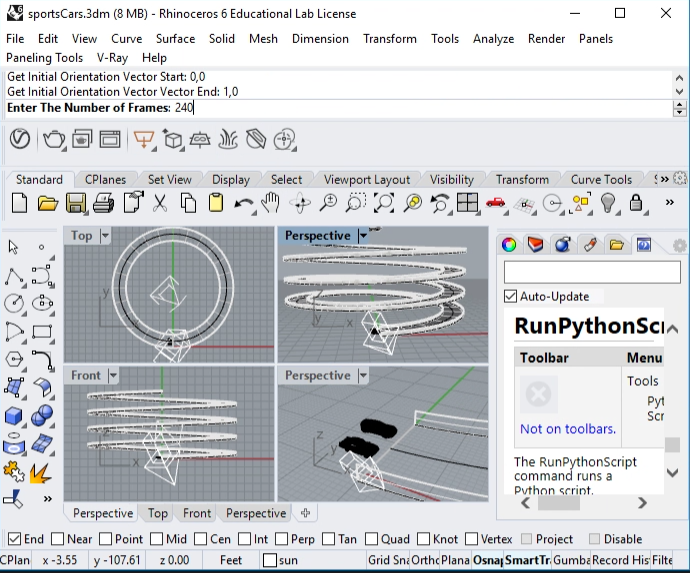Toggle the Osnap status bar button
This screenshot has height=573, width=690.
[488, 560]
